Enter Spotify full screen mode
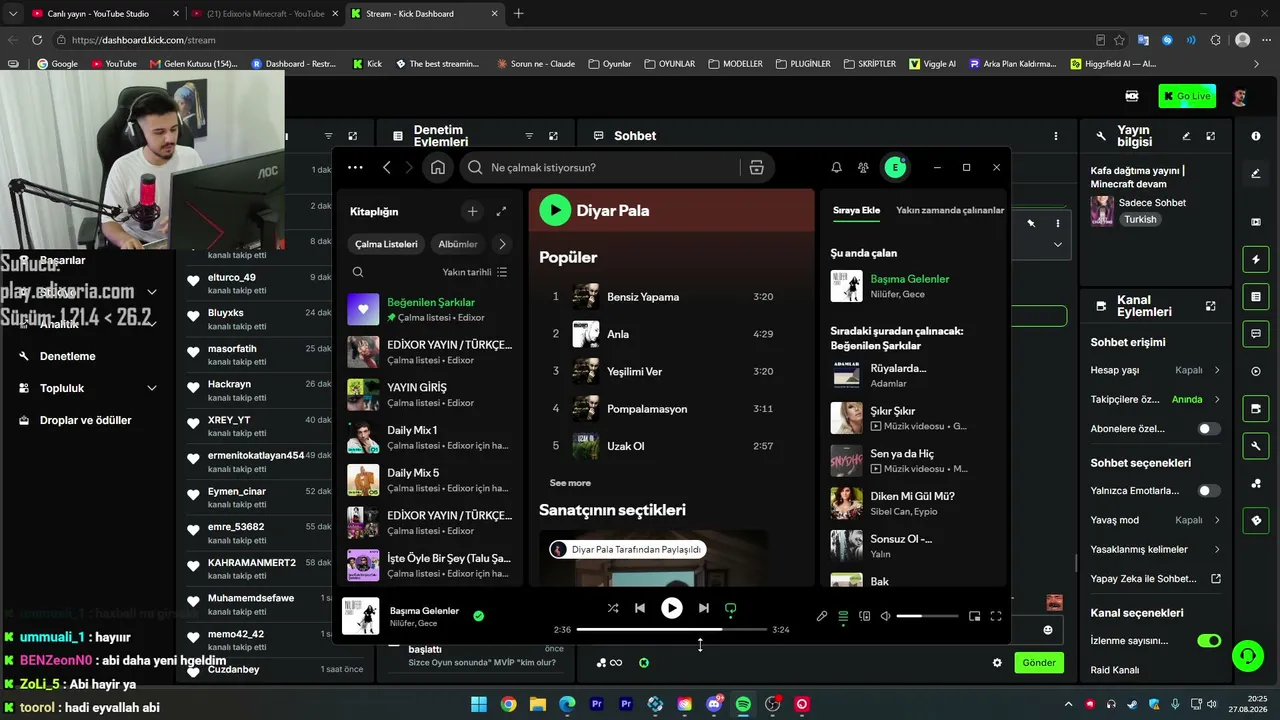 point(996,616)
